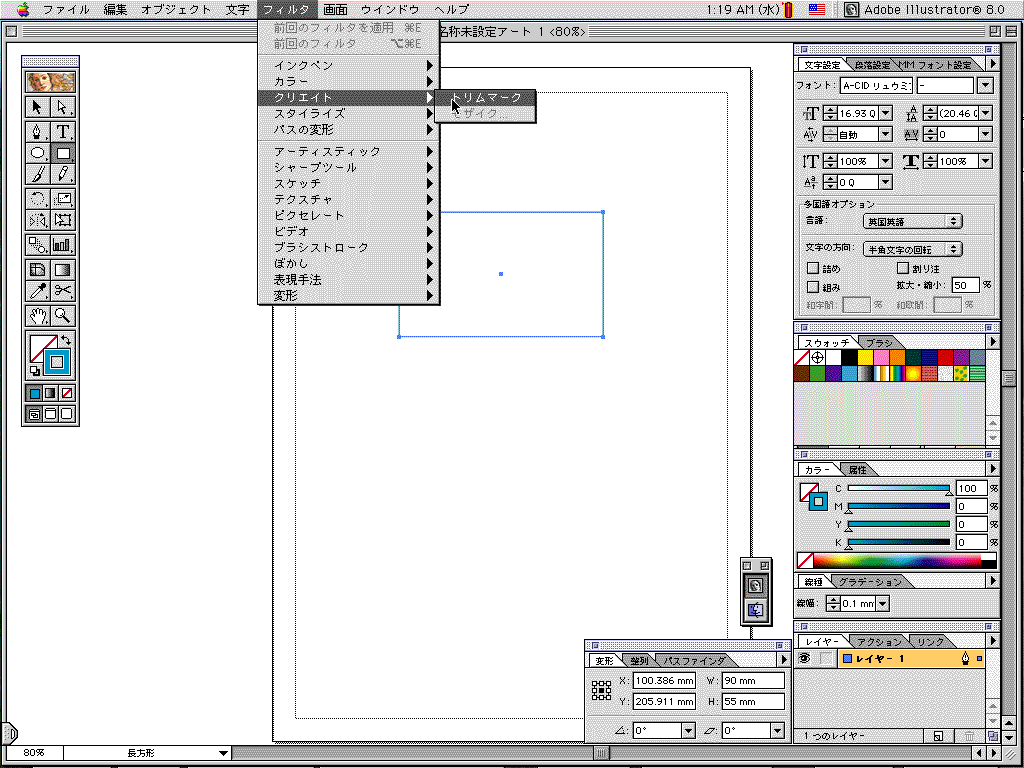Choose the Zoom magnifier tool
The image size is (1024, 768).
pos(63,316)
